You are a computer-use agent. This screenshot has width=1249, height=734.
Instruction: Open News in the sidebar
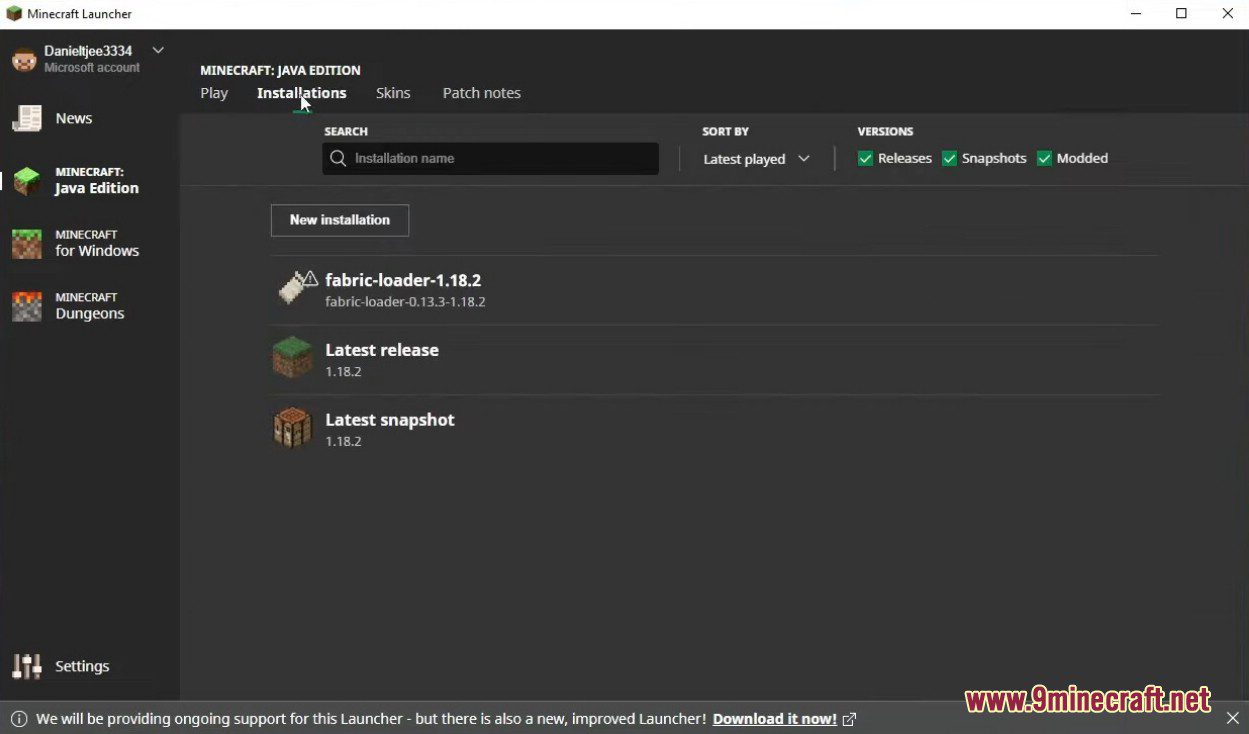[x=74, y=118]
